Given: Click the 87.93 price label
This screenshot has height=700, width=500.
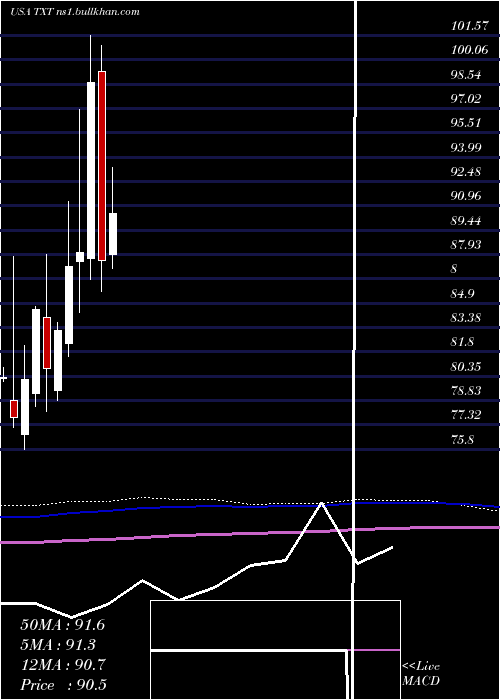Looking at the screenshot, I should coord(466,244).
